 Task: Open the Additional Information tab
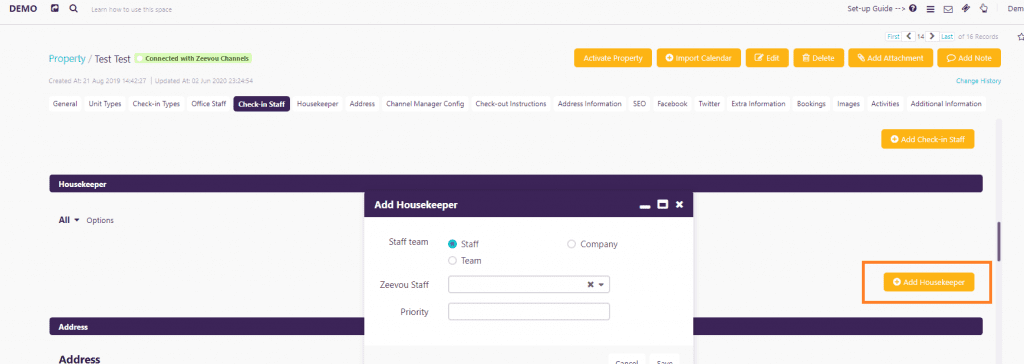[x=946, y=104]
